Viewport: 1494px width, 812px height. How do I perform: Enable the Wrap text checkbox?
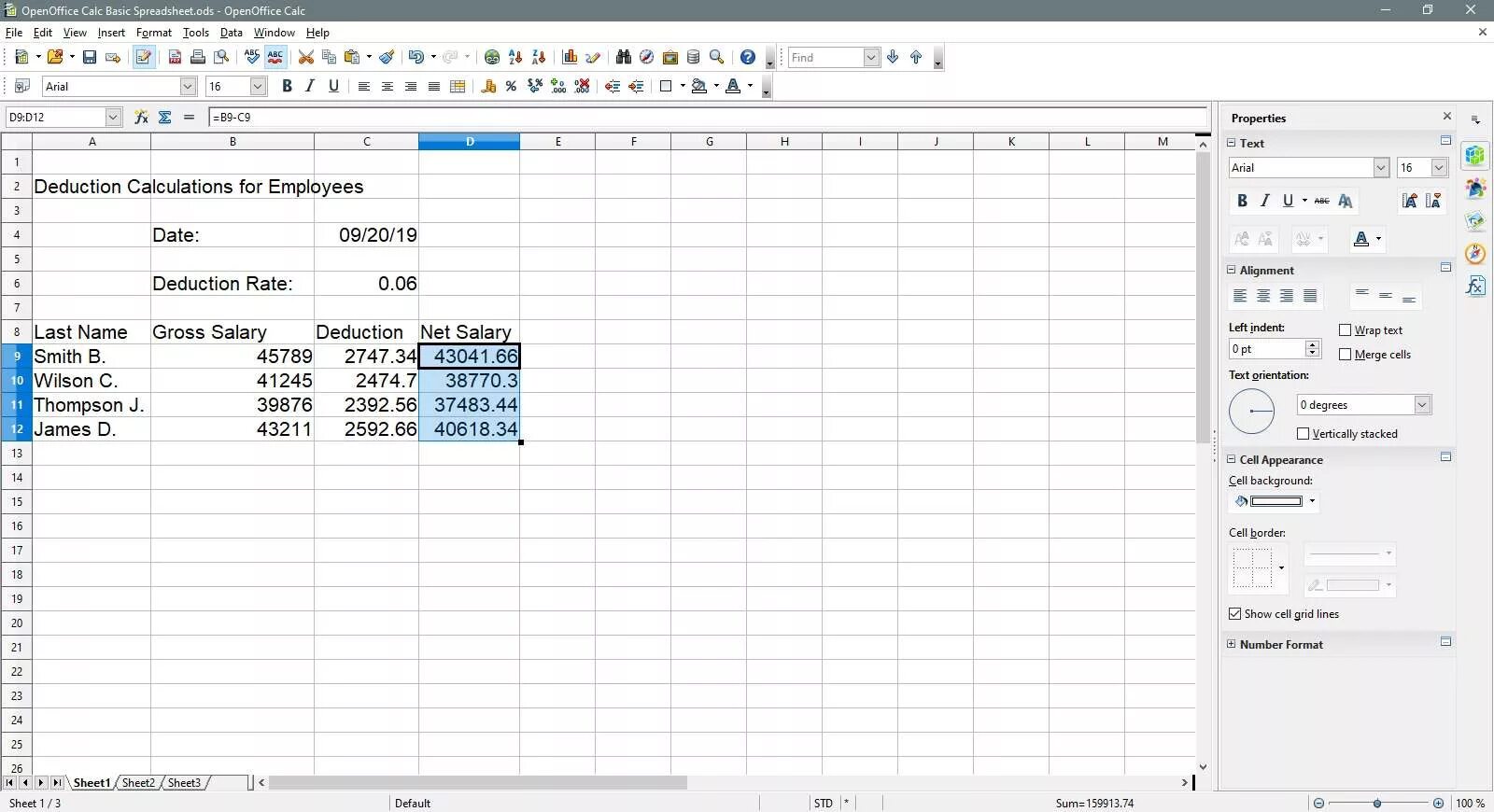[x=1345, y=329]
